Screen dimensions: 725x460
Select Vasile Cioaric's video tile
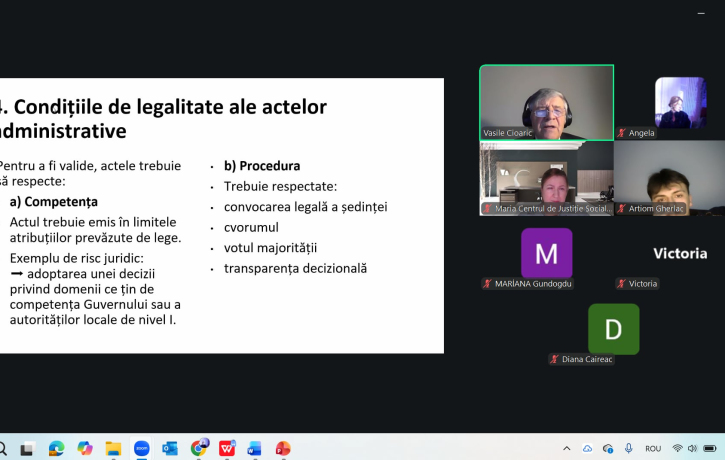(x=546, y=102)
